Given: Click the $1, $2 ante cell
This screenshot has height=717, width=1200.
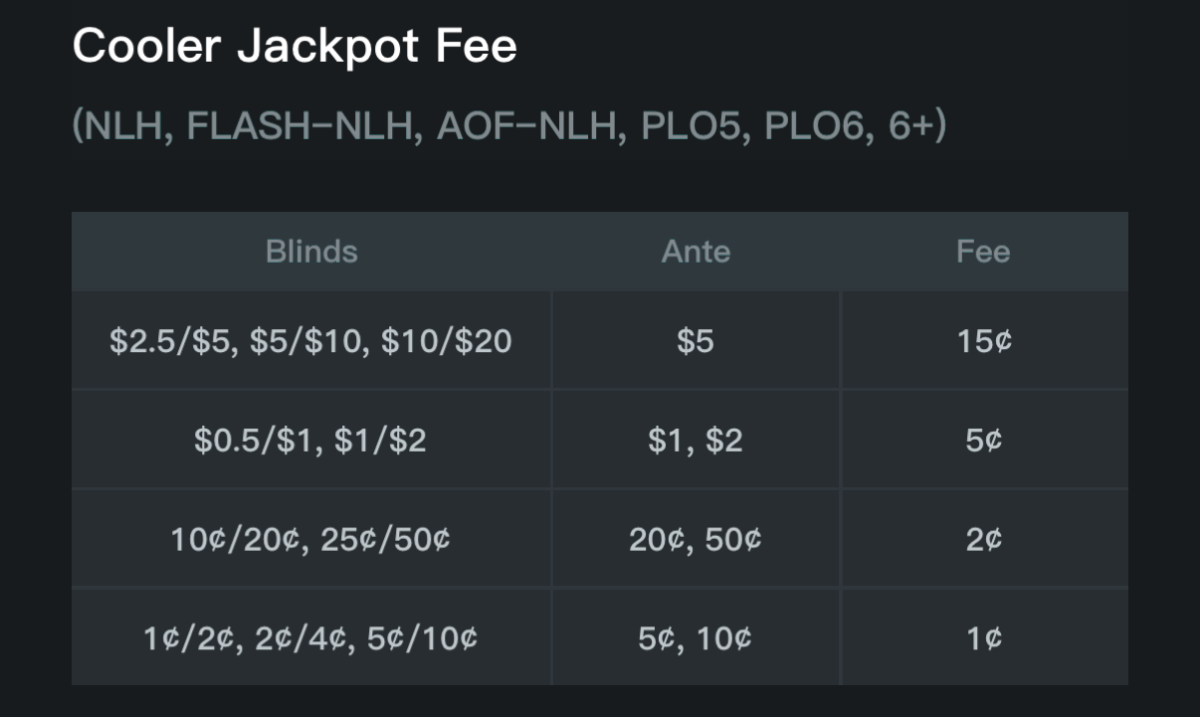Looking at the screenshot, I should (695, 440).
